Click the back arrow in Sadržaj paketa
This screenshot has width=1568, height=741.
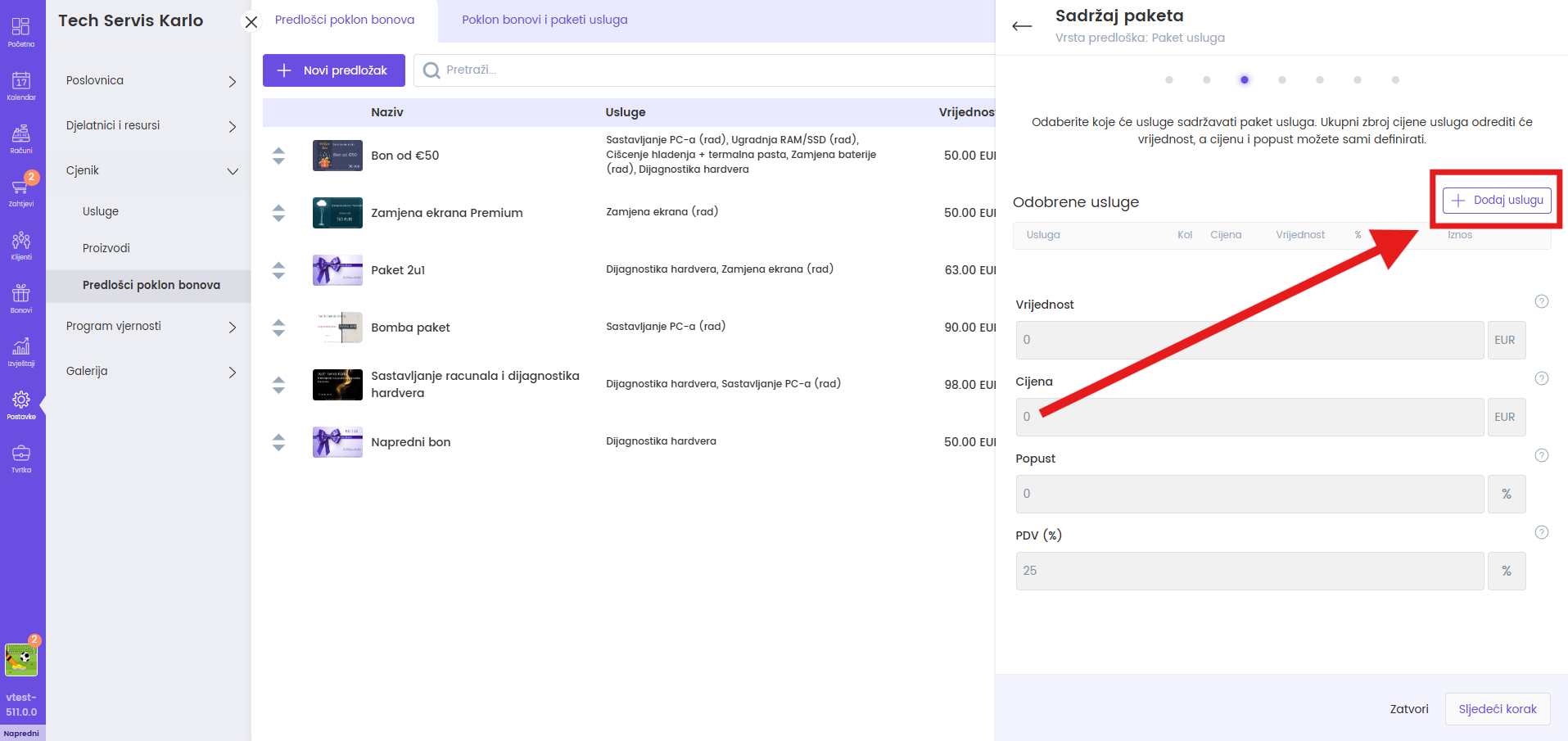point(1022,26)
